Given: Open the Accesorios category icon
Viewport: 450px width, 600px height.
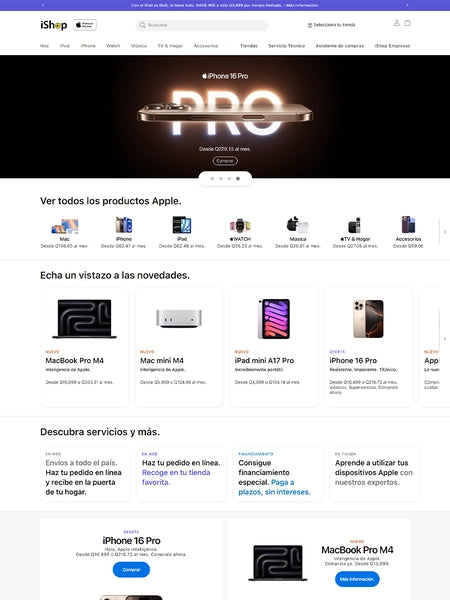Looking at the screenshot, I should (x=408, y=225).
